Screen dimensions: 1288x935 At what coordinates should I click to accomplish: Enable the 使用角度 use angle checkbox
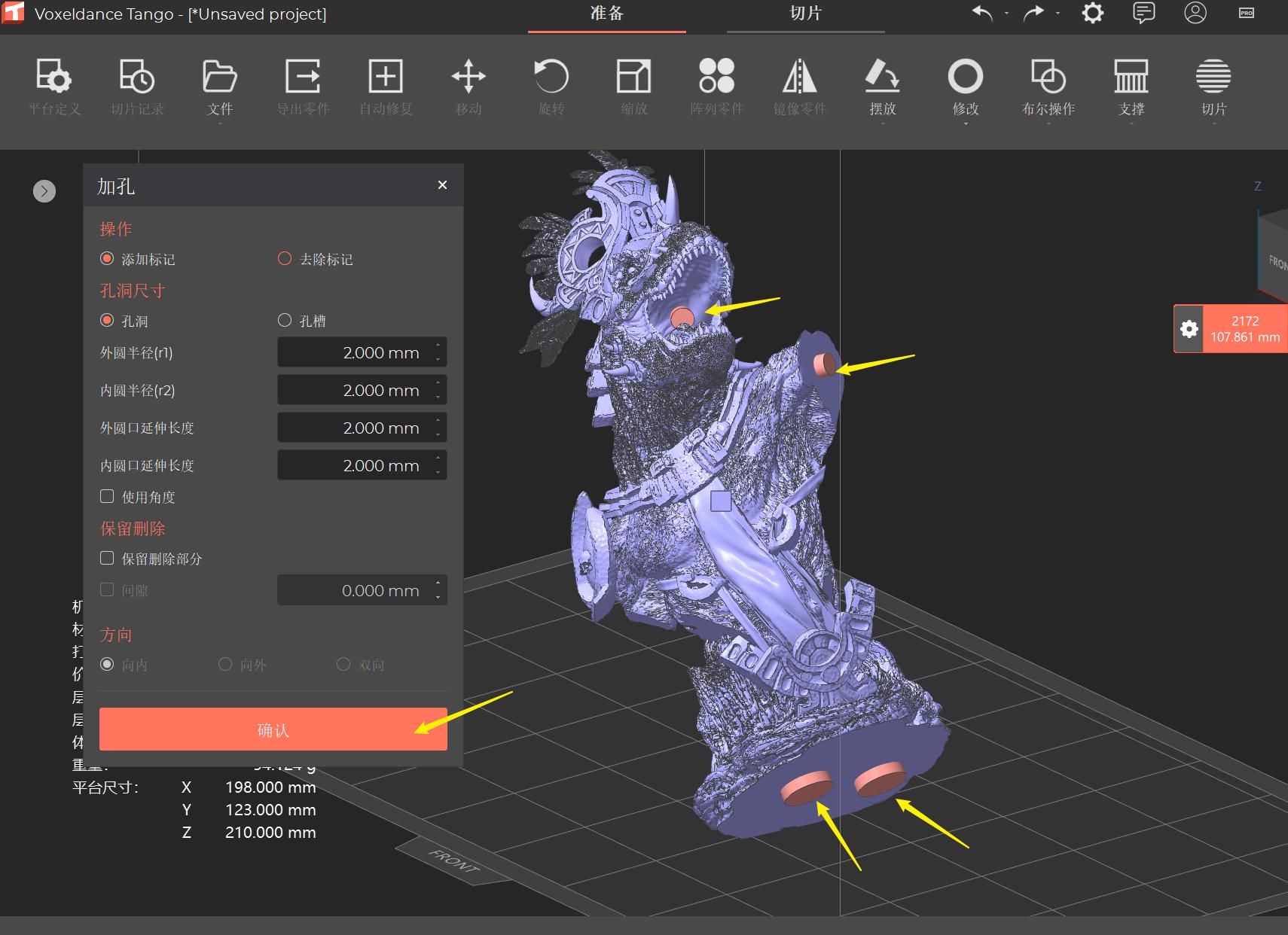[108, 495]
